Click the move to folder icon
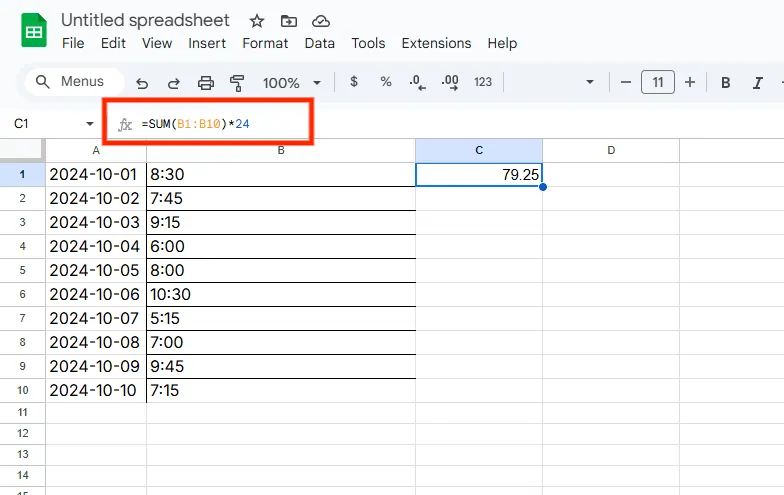This screenshot has width=784, height=495. click(x=288, y=21)
